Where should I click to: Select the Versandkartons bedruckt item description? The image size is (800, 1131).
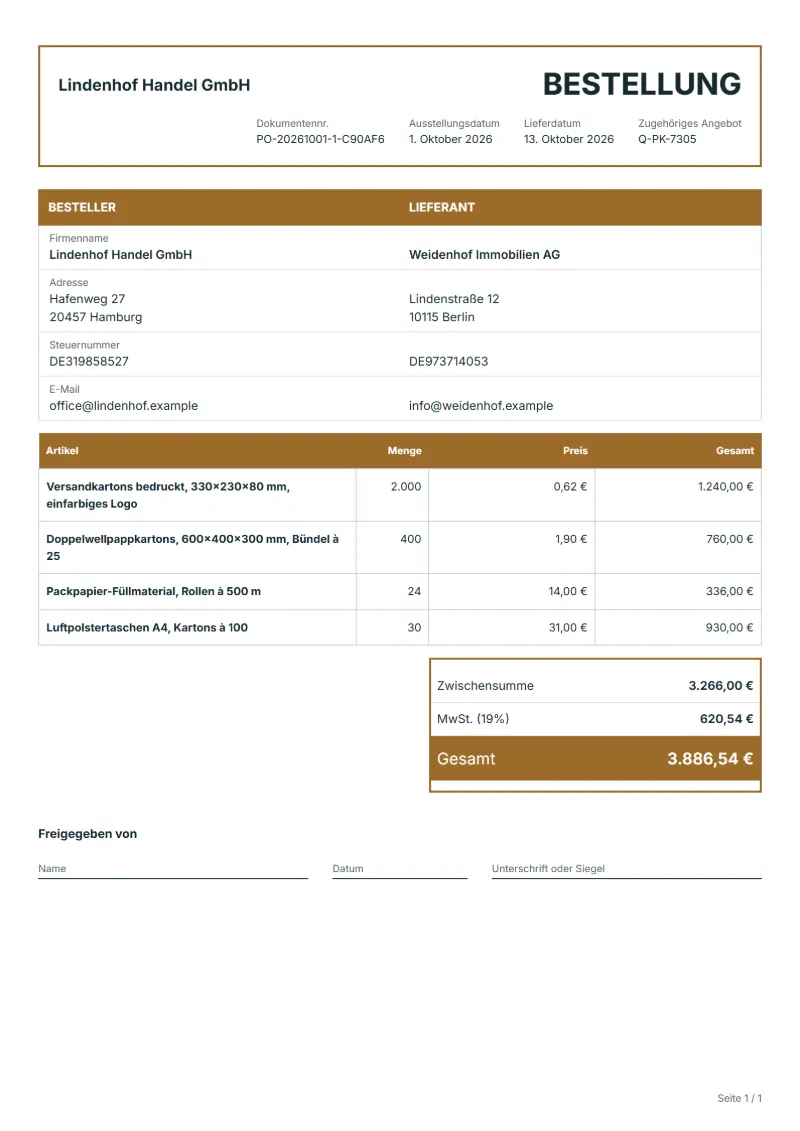tap(168, 495)
